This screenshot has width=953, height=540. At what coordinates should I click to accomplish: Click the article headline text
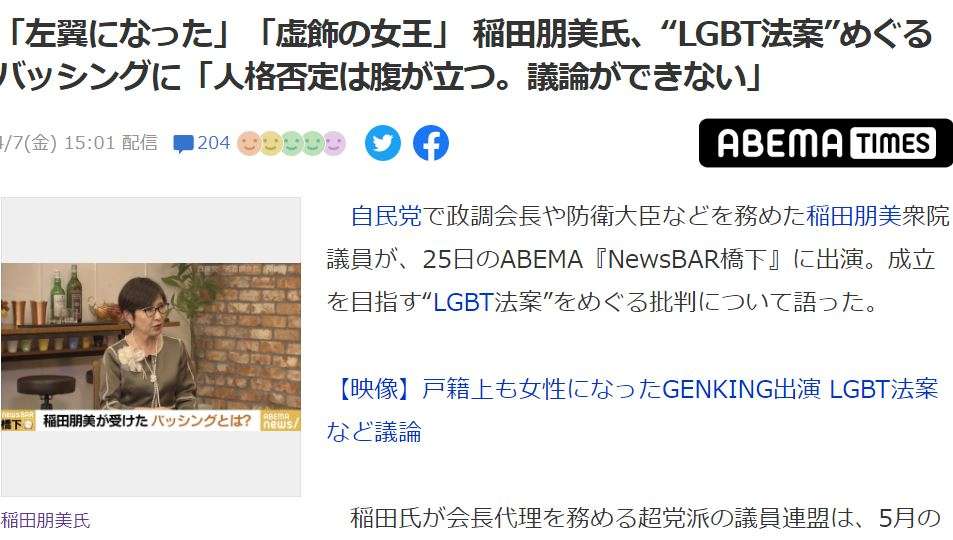(466, 55)
